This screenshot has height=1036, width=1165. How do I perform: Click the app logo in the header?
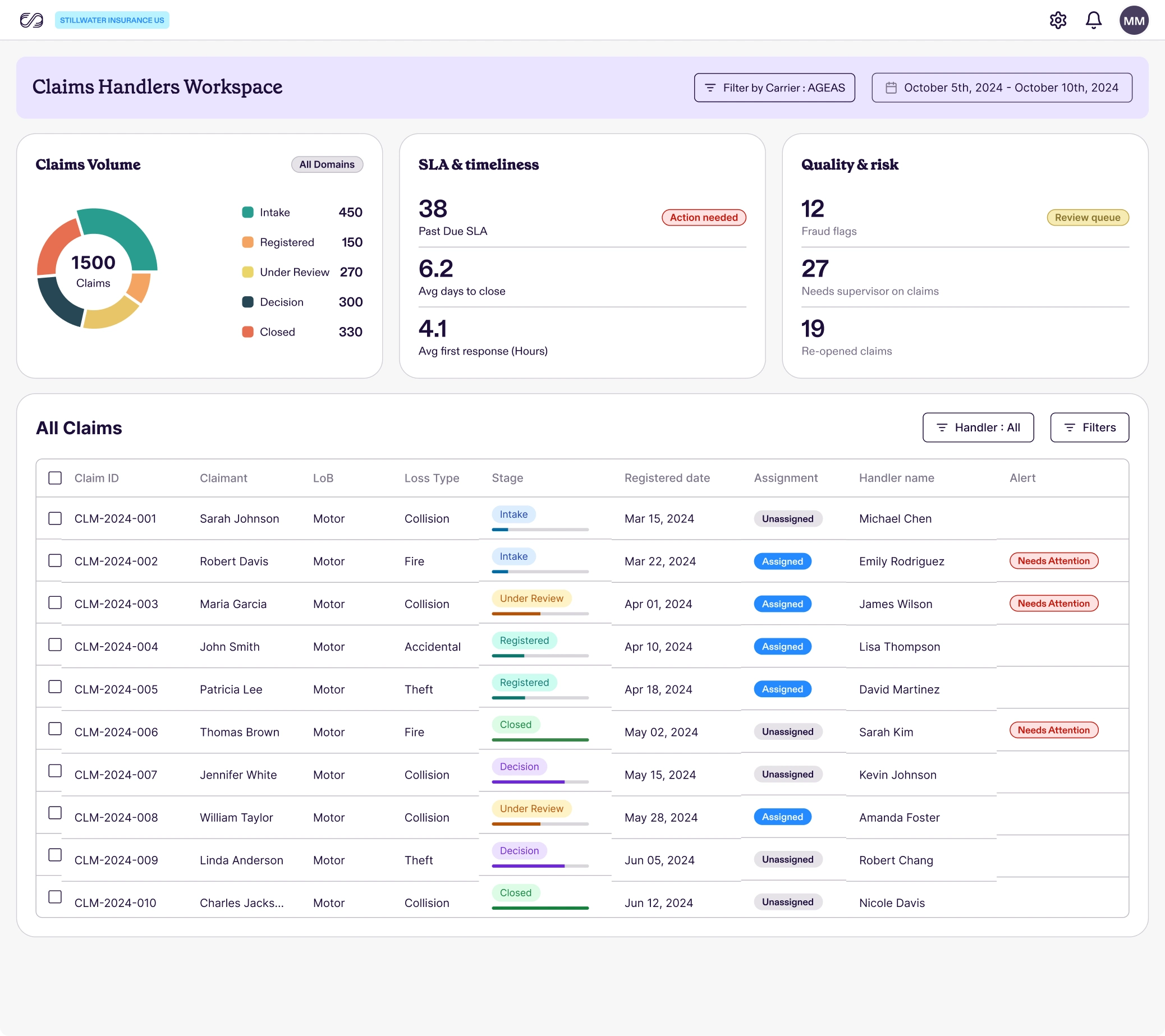31,21
